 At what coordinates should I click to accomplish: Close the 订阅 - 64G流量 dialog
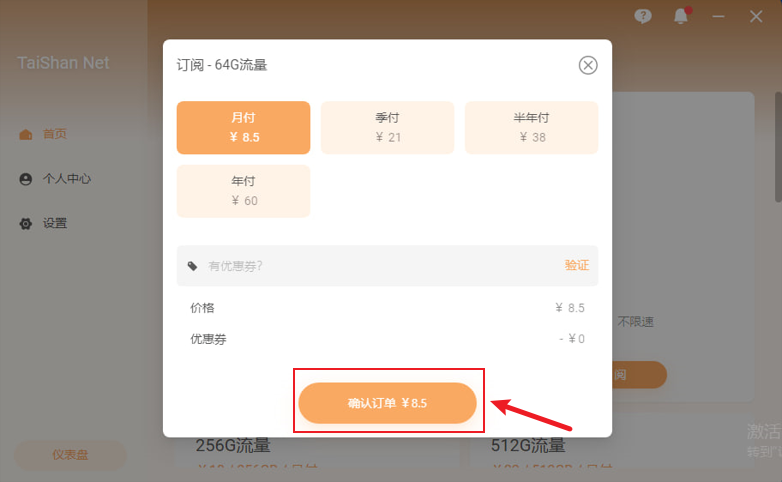click(x=588, y=65)
